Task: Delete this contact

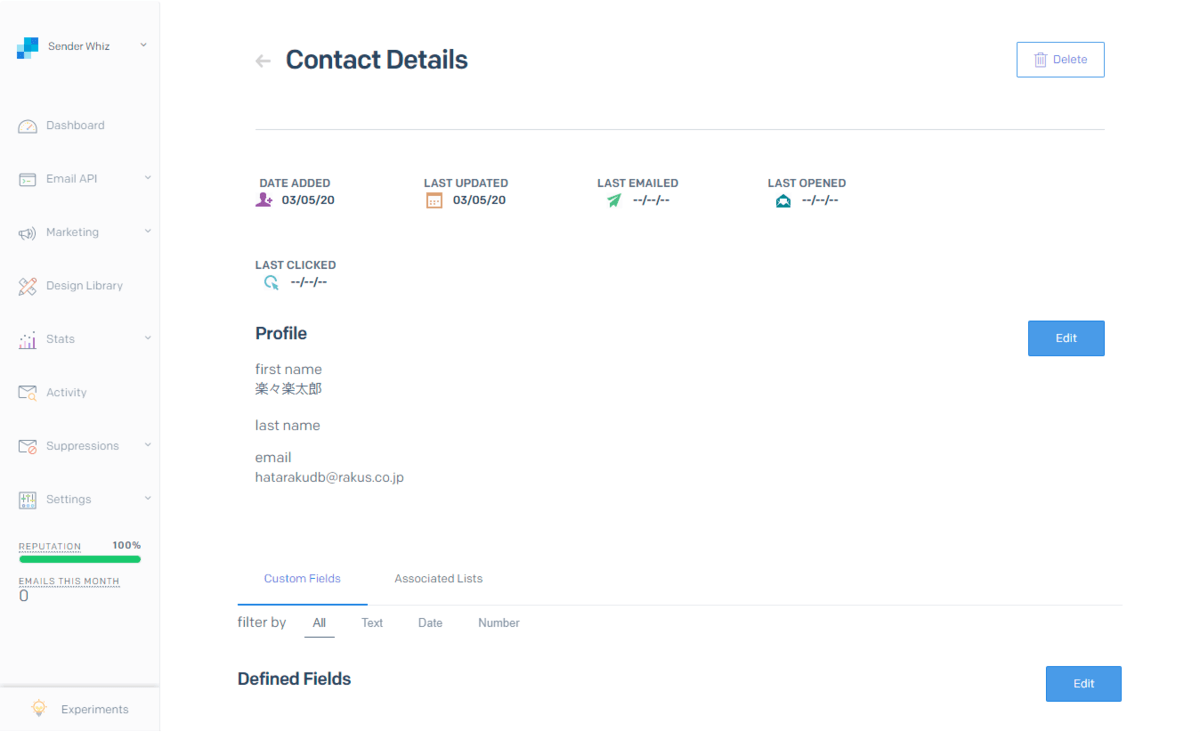Action: pyautogui.click(x=1060, y=60)
